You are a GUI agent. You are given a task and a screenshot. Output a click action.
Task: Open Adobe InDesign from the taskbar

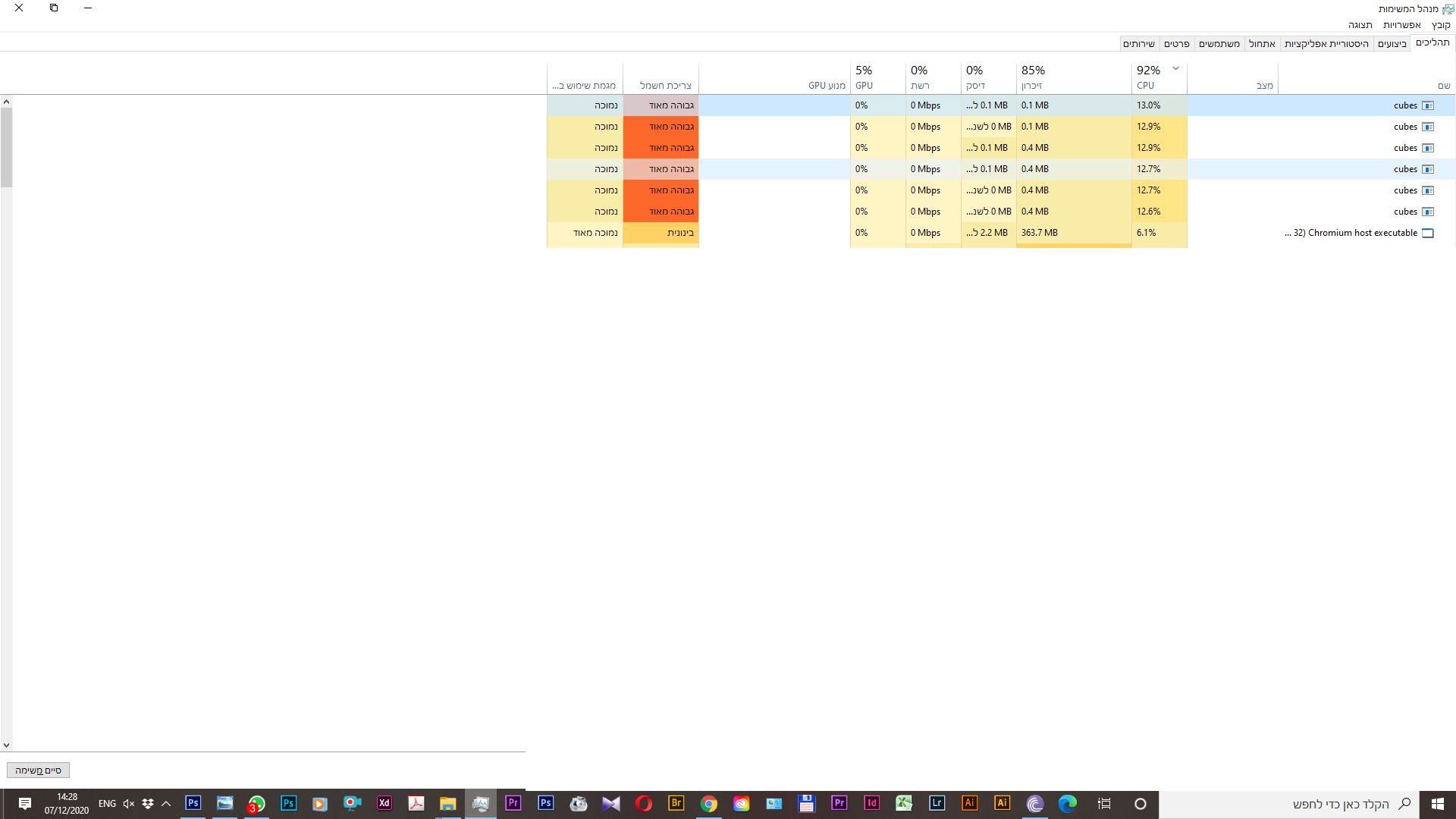pos(871,803)
